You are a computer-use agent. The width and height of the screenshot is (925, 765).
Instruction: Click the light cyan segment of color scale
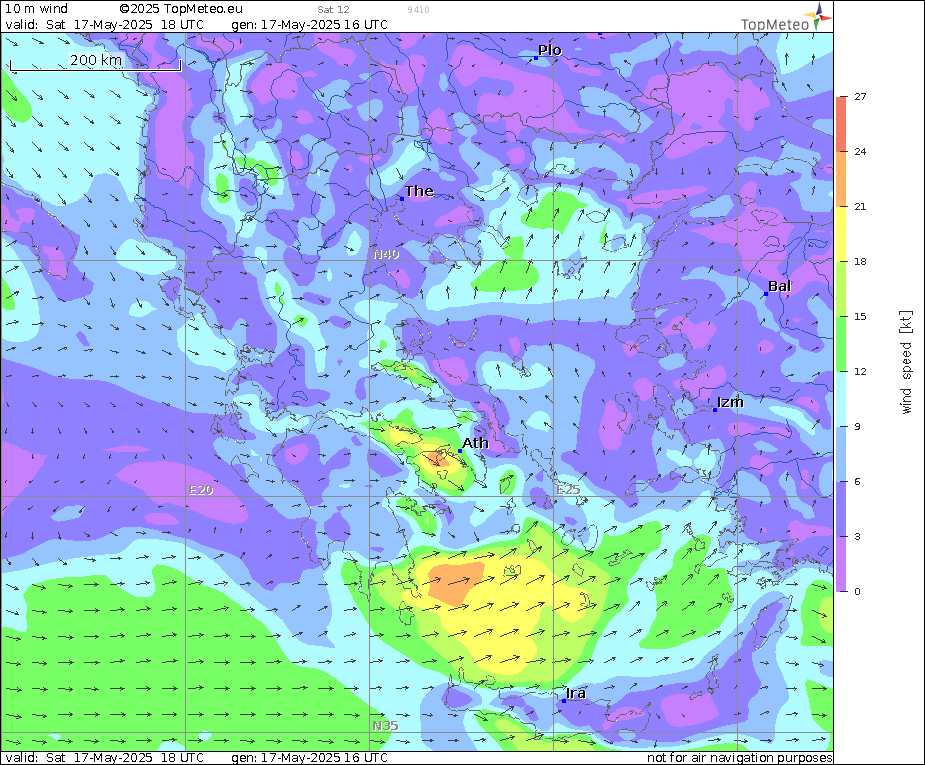coord(841,399)
